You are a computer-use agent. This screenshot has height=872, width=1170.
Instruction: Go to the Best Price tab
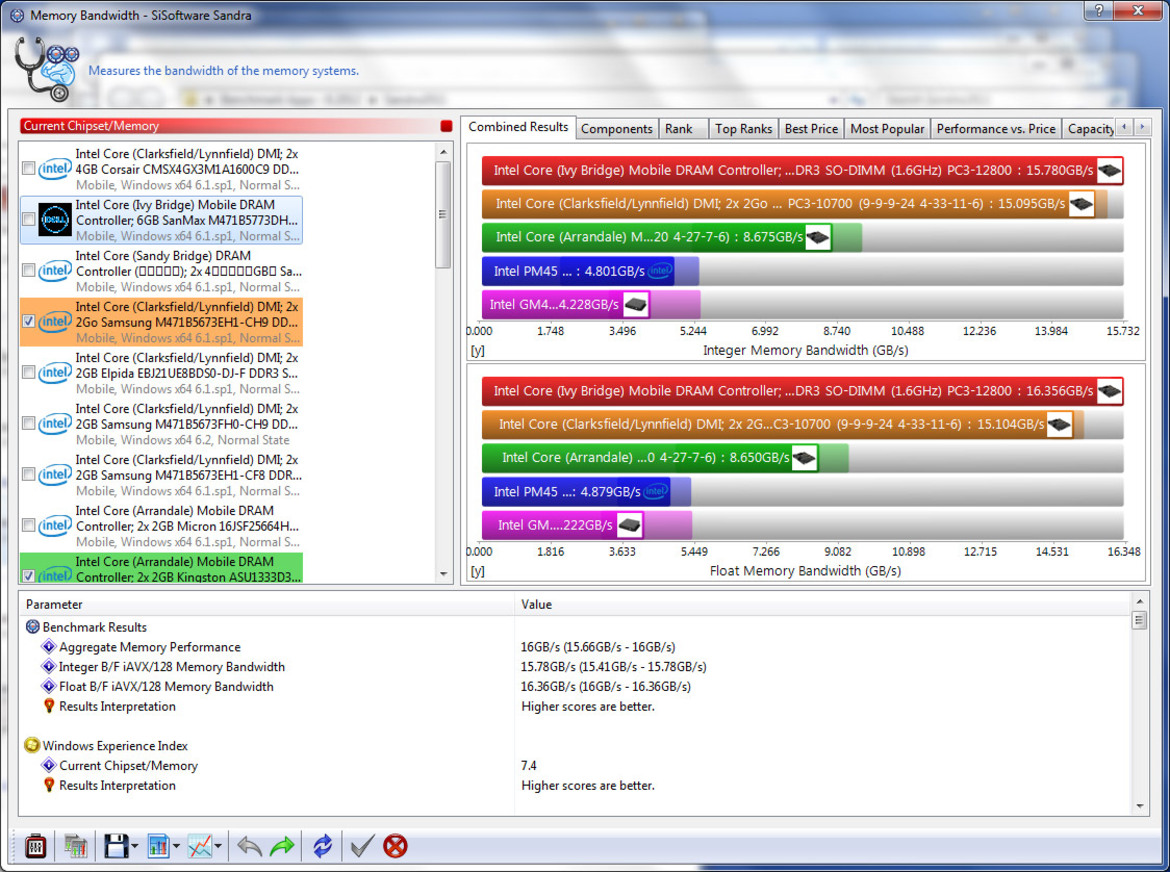(x=811, y=128)
